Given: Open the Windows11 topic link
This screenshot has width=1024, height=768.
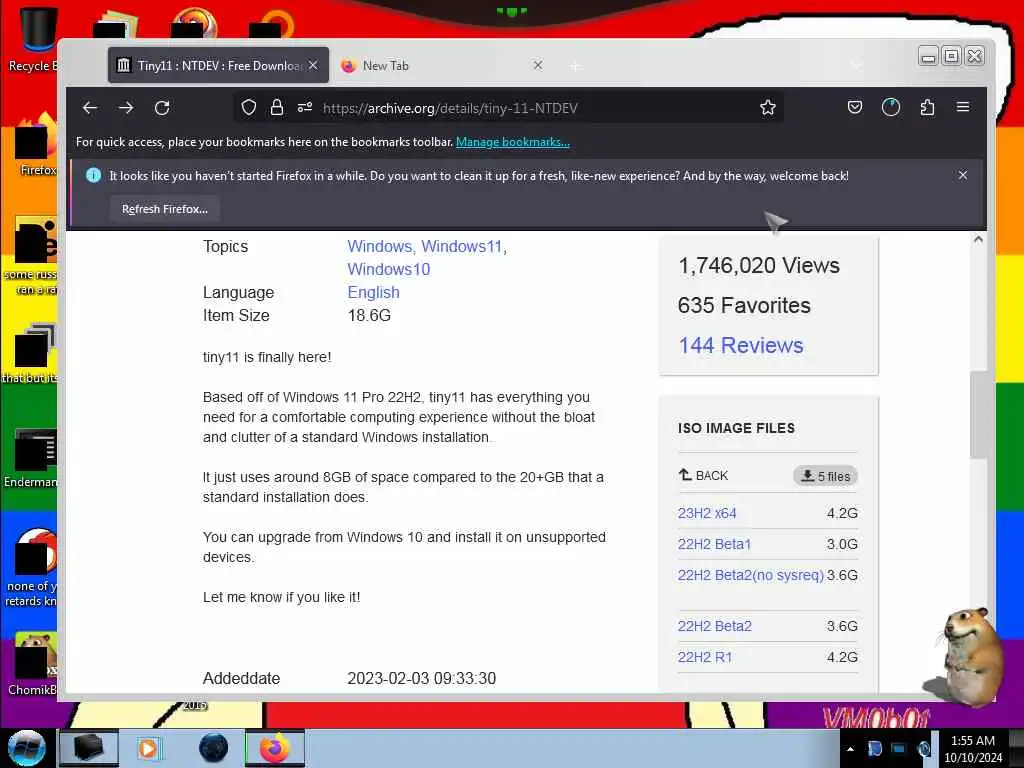Looking at the screenshot, I should tap(464, 246).
